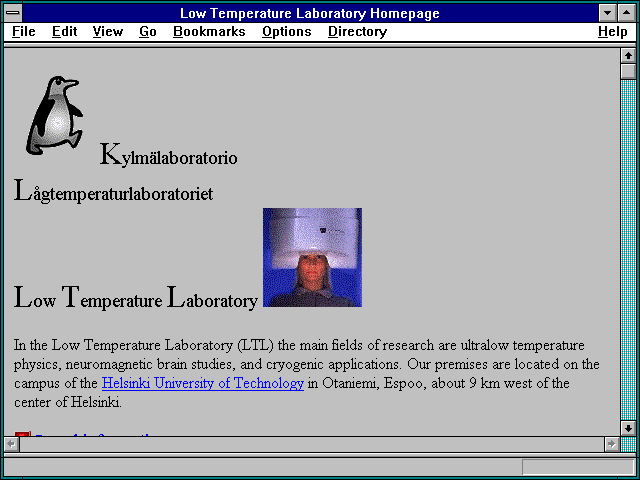Maximize the browser window
The width and height of the screenshot is (640, 480).
tap(627, 13)
